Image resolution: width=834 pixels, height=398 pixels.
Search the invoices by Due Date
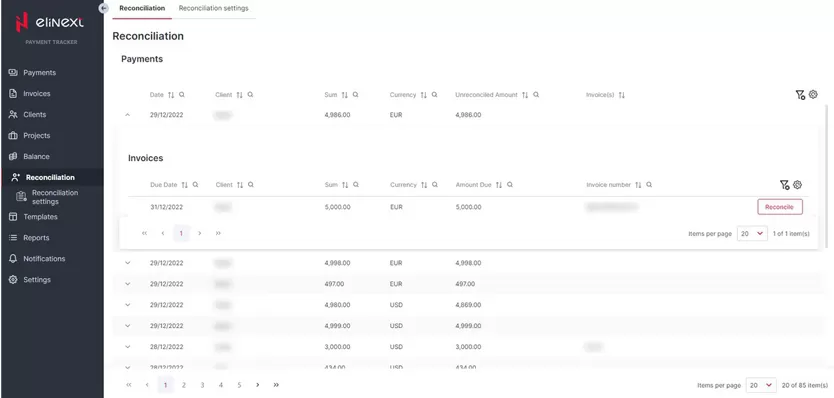195,185
